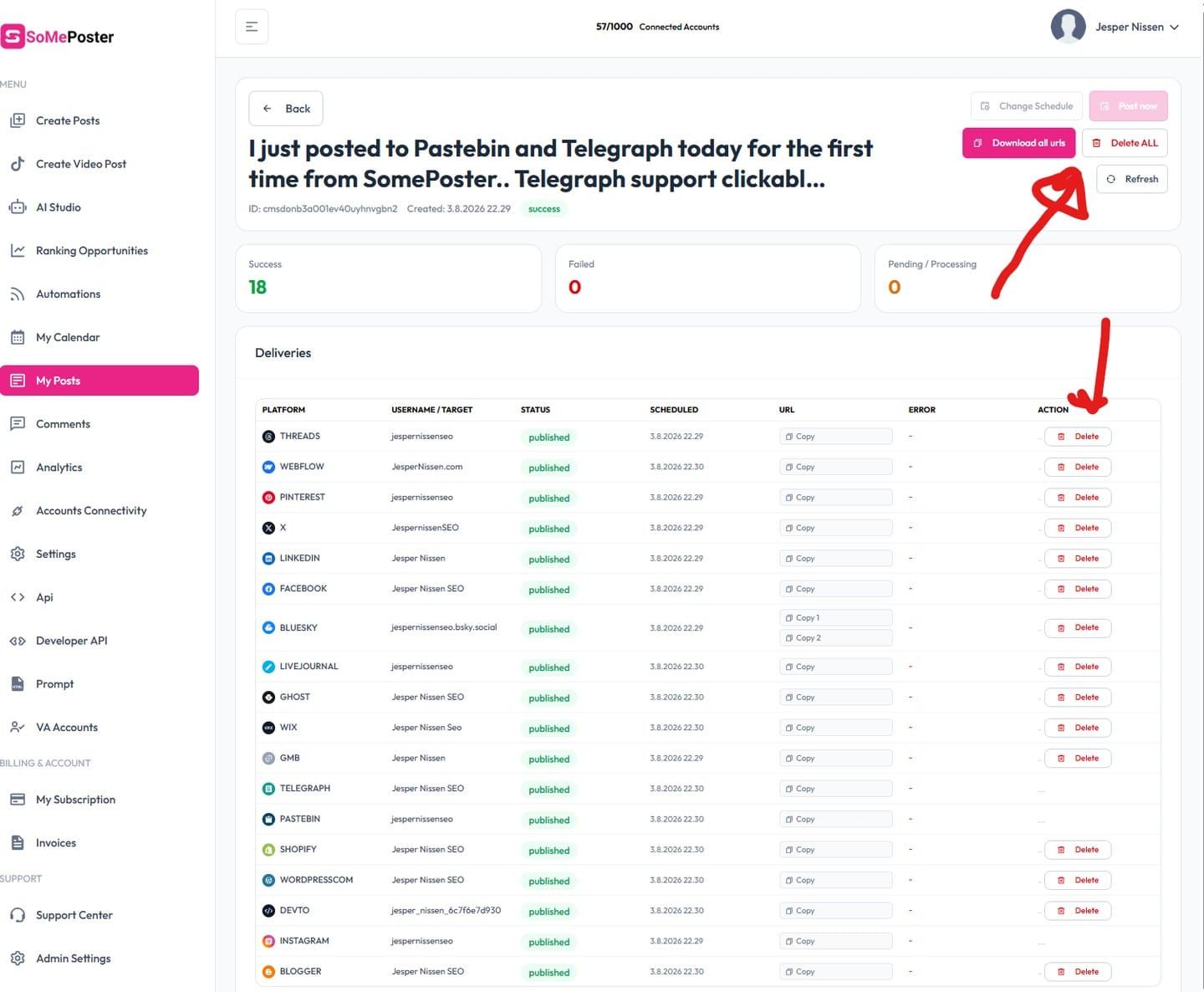Open Jesper Nissen profile avatar
The width and height of the screenshot is (1204, 992).
[1068, 27]
